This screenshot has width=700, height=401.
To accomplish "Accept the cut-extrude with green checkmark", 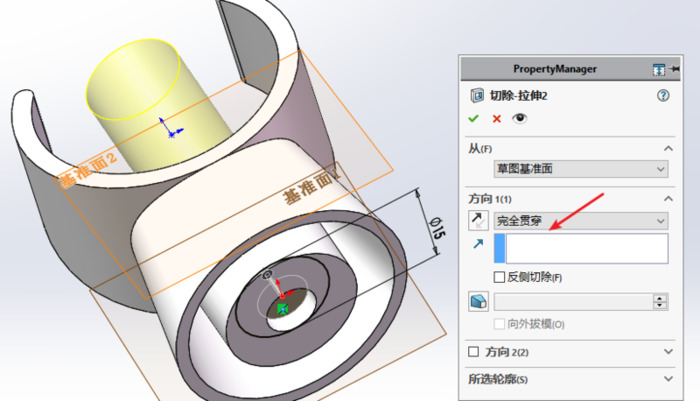I will 473,118.
